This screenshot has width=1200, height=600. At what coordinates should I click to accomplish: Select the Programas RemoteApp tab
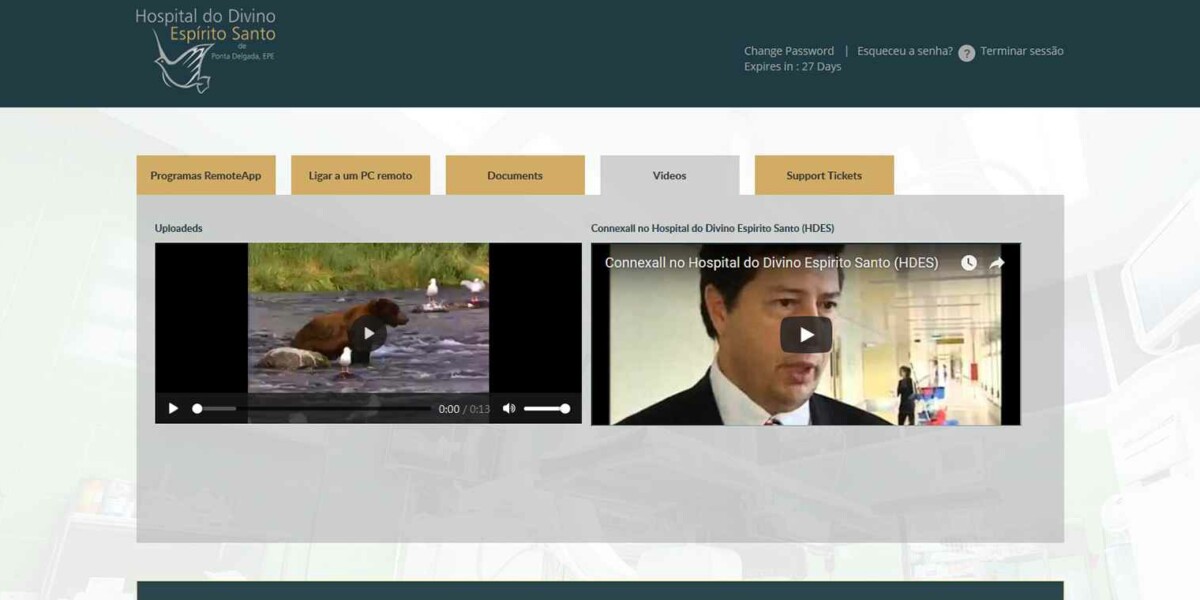205,175
